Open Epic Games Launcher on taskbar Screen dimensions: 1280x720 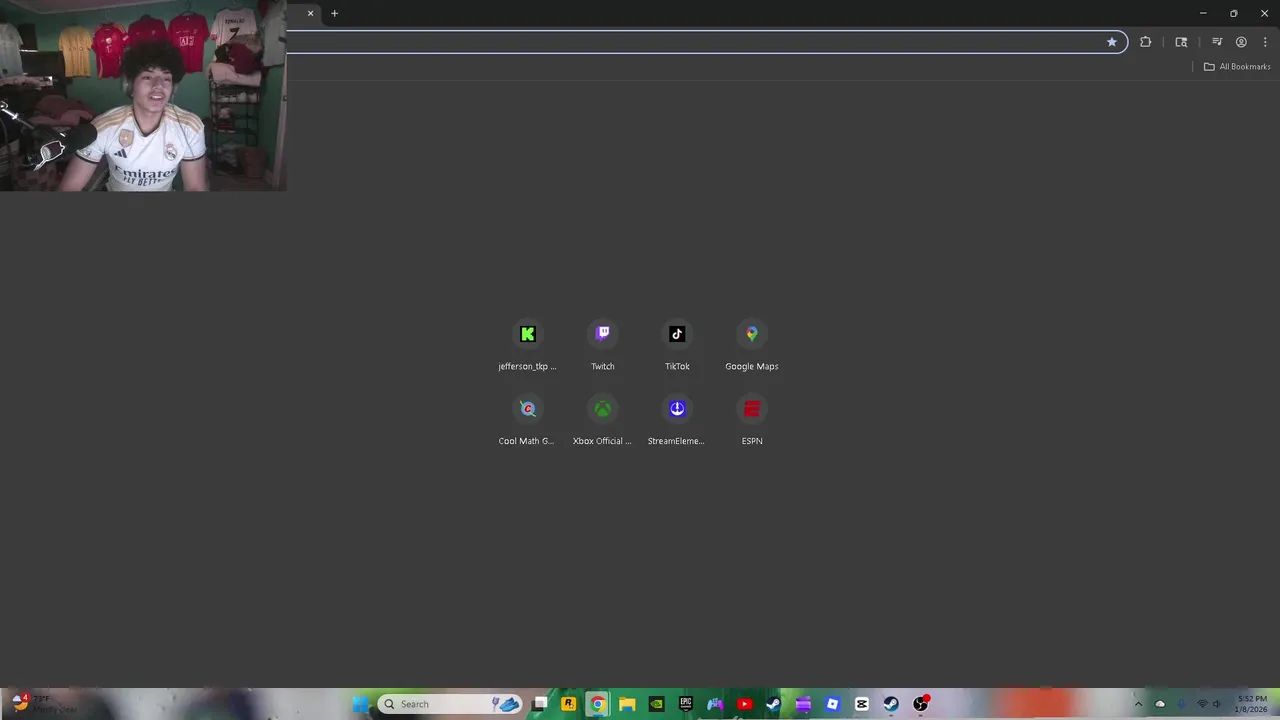686,704
